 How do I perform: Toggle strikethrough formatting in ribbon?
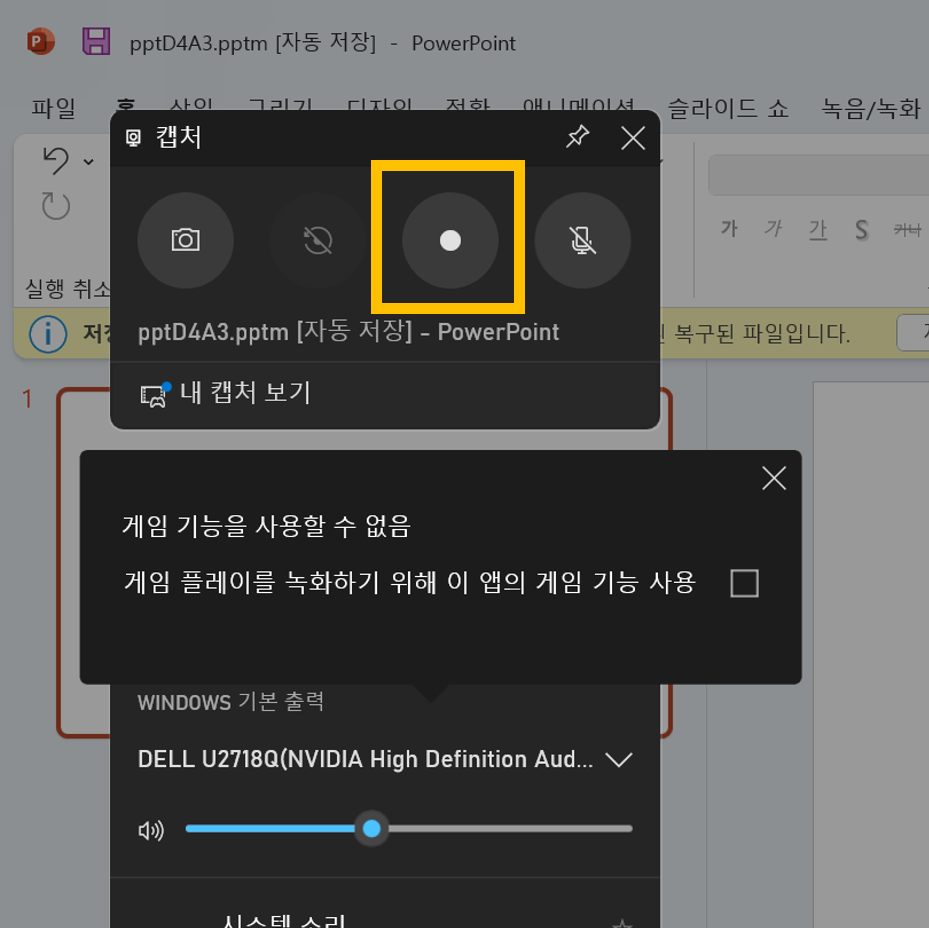907,229
